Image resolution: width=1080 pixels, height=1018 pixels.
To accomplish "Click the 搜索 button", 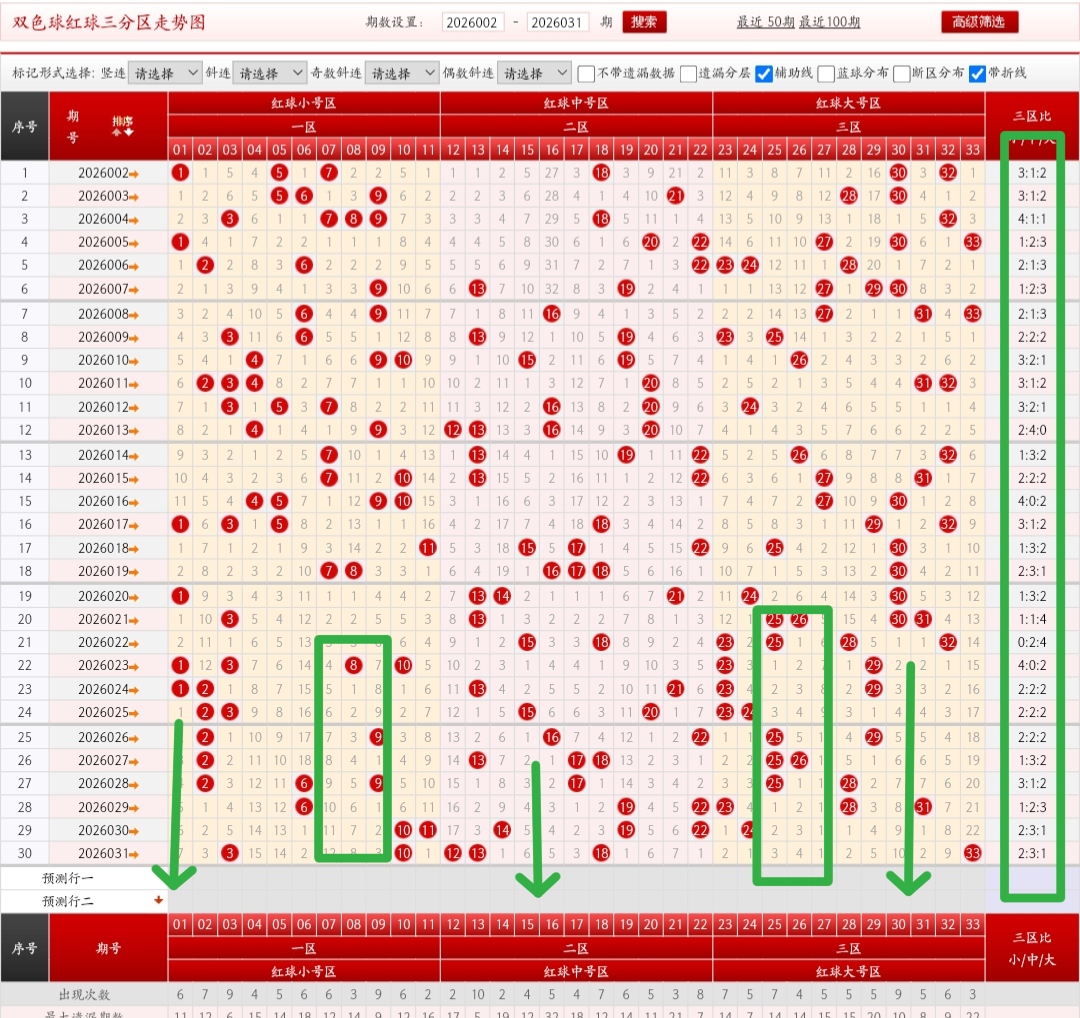I will 644,22.
